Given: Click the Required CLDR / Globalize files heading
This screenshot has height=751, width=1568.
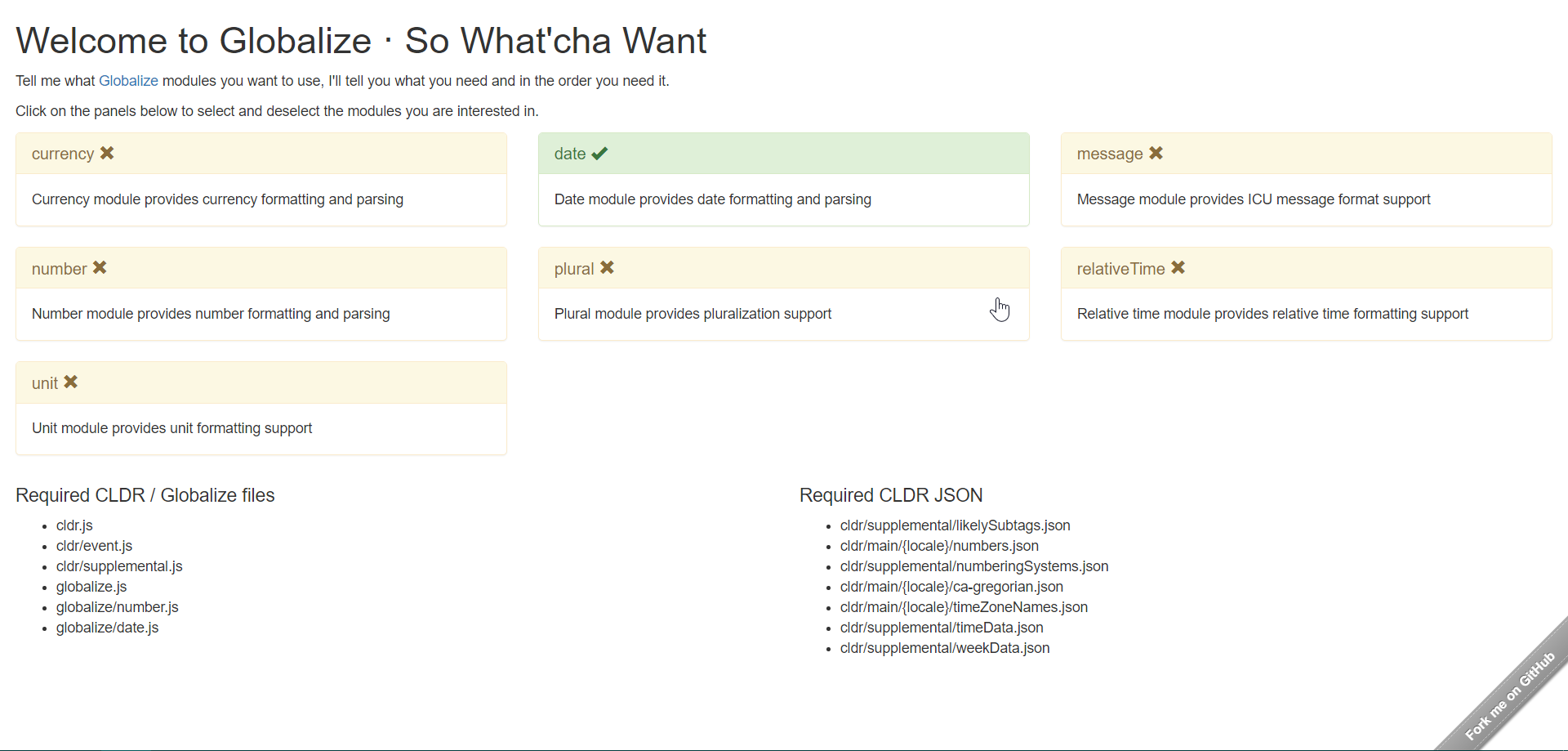Looking at the screenshot, I should [x=145, y=495].
